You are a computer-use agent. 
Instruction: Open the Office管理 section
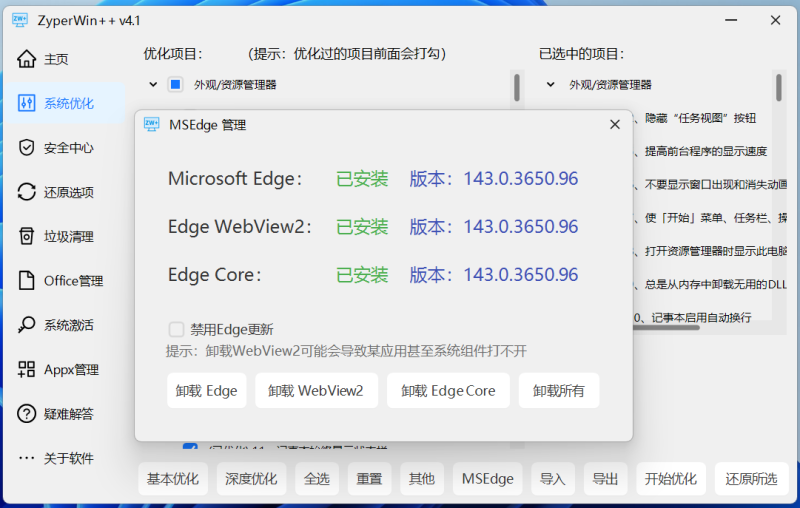[x=65, y=281]
